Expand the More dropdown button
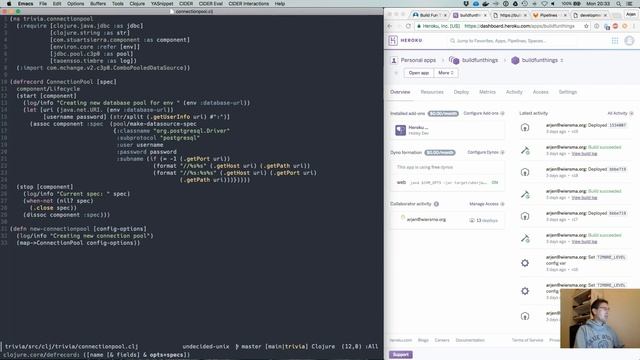Viewport: 640px width, 360px height. pos(446,73)
